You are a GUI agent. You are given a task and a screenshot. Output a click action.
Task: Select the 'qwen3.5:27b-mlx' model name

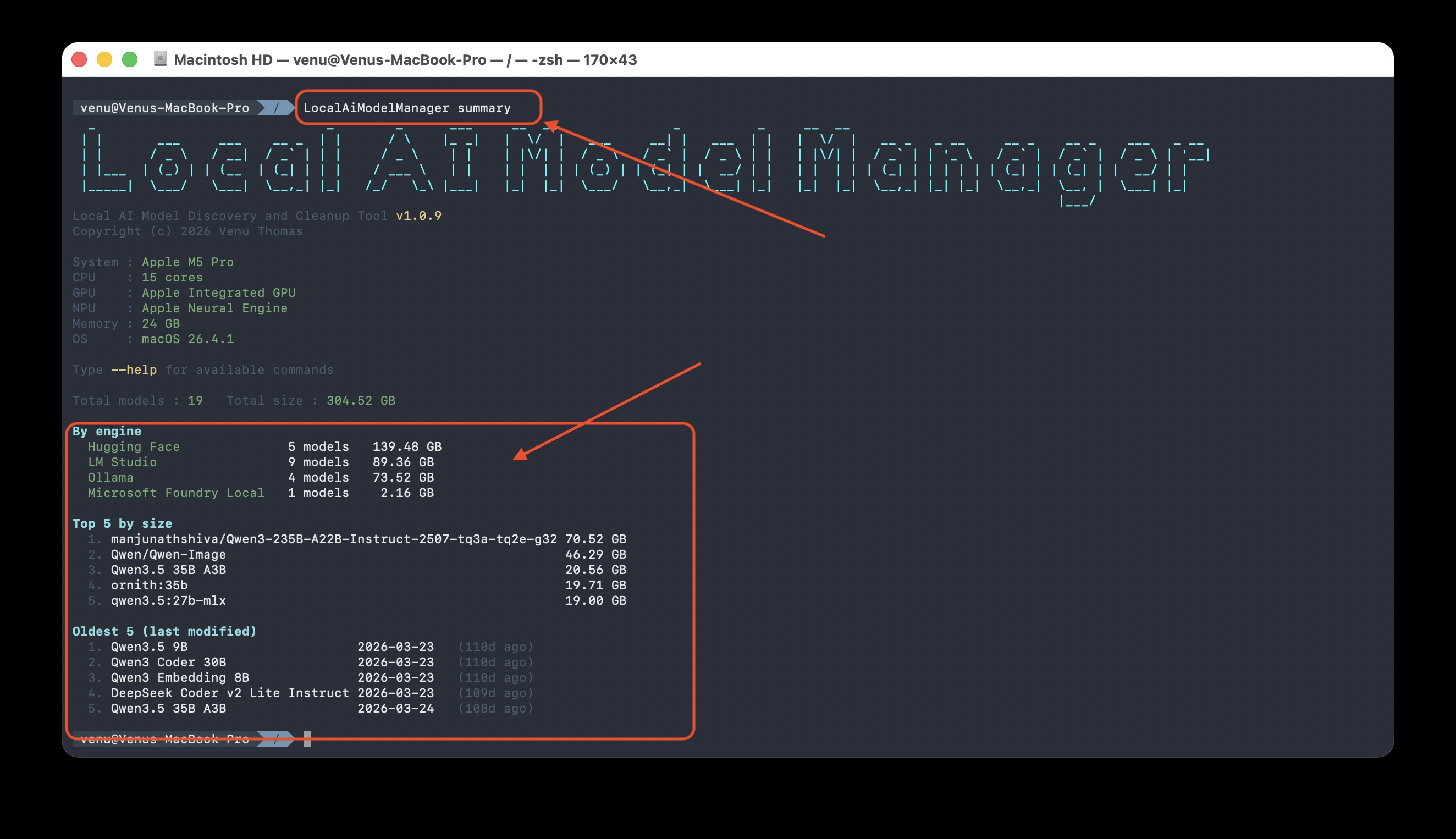pyautogui.click(x=168, y=600)
